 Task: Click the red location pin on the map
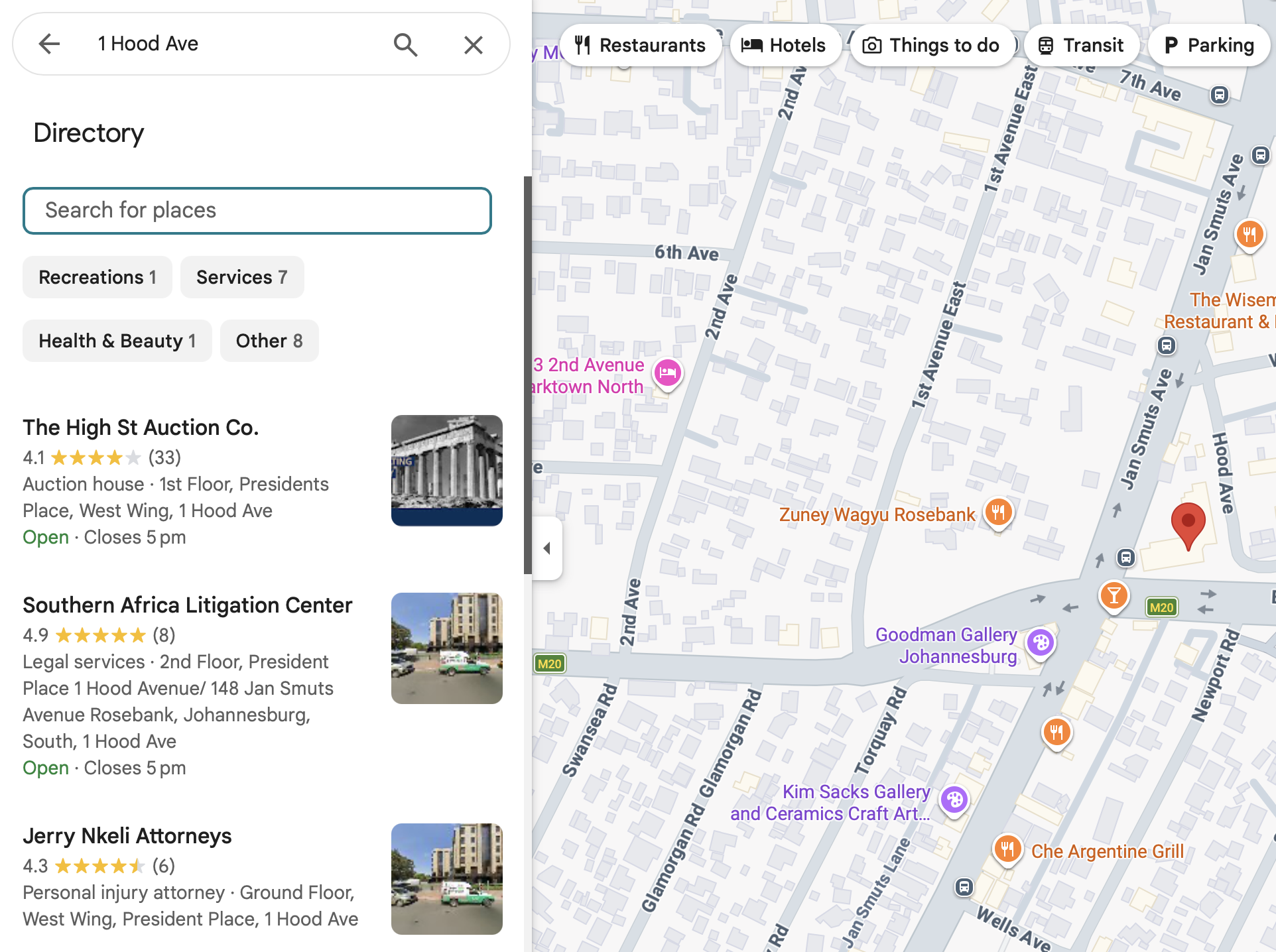click(1188, 526)
